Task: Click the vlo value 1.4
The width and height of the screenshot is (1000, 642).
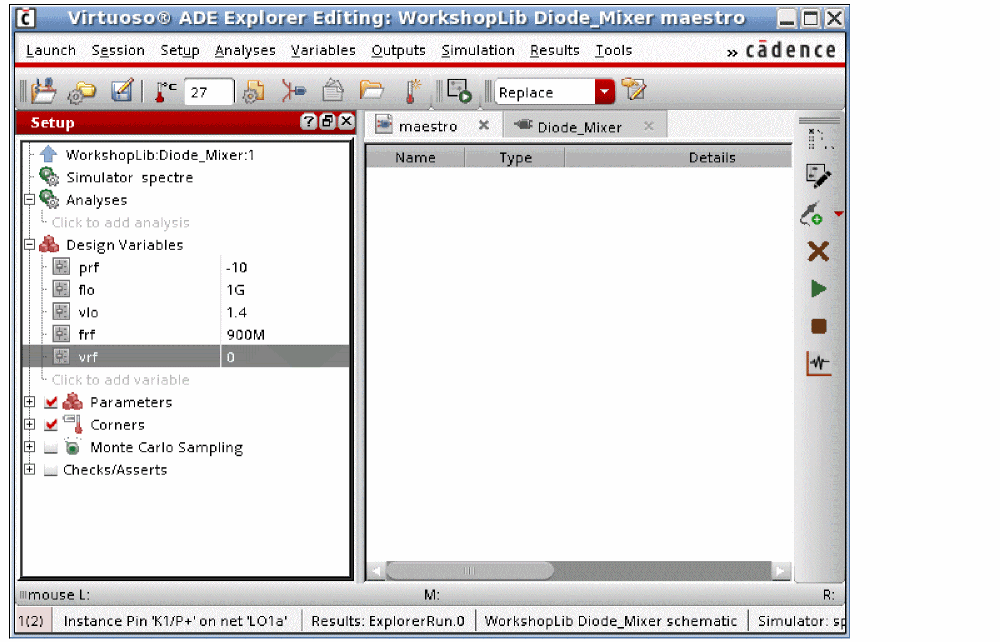Action: [237, 312]
